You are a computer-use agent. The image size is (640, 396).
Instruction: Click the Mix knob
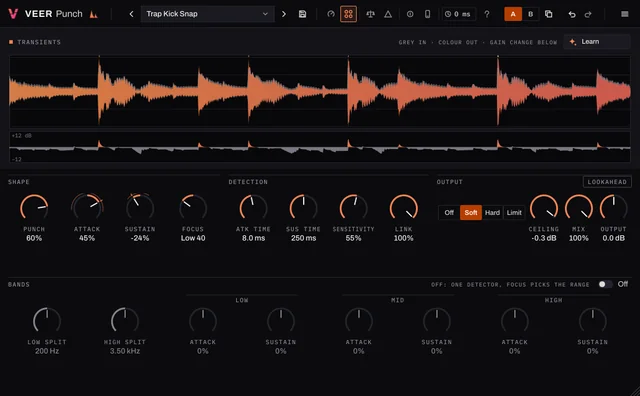(x=579, y=207)
